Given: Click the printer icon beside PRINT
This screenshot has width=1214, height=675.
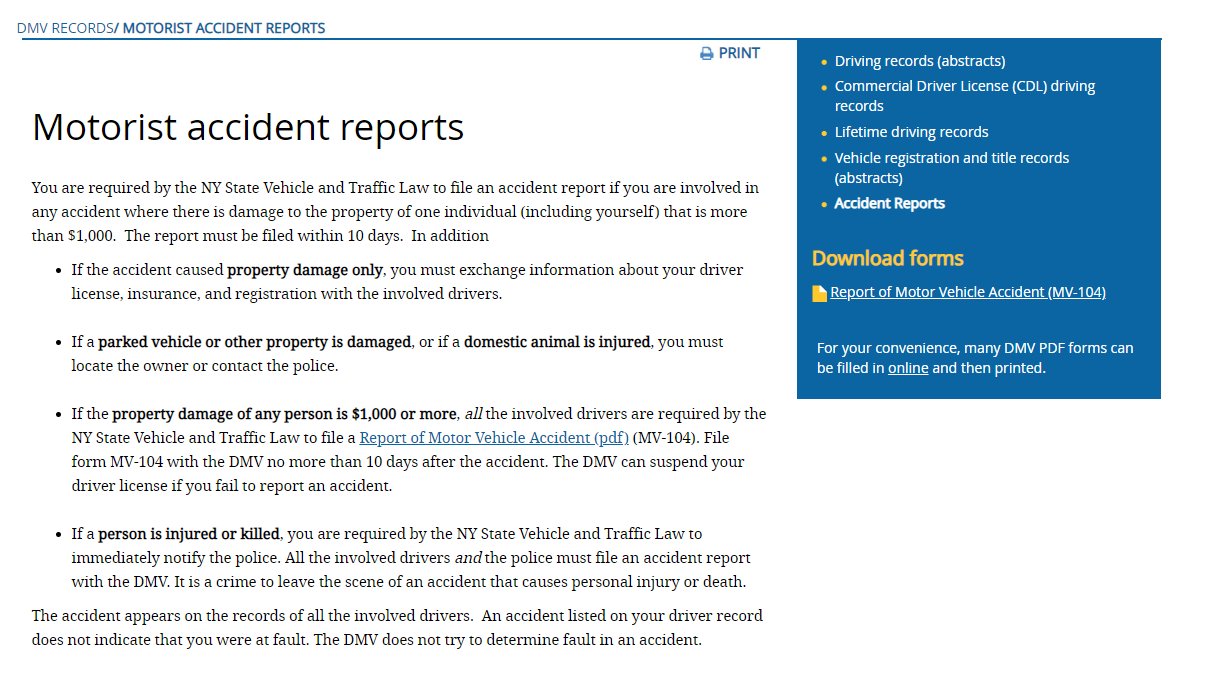Looking at the screenshot, I should click(x=707, y=54).
